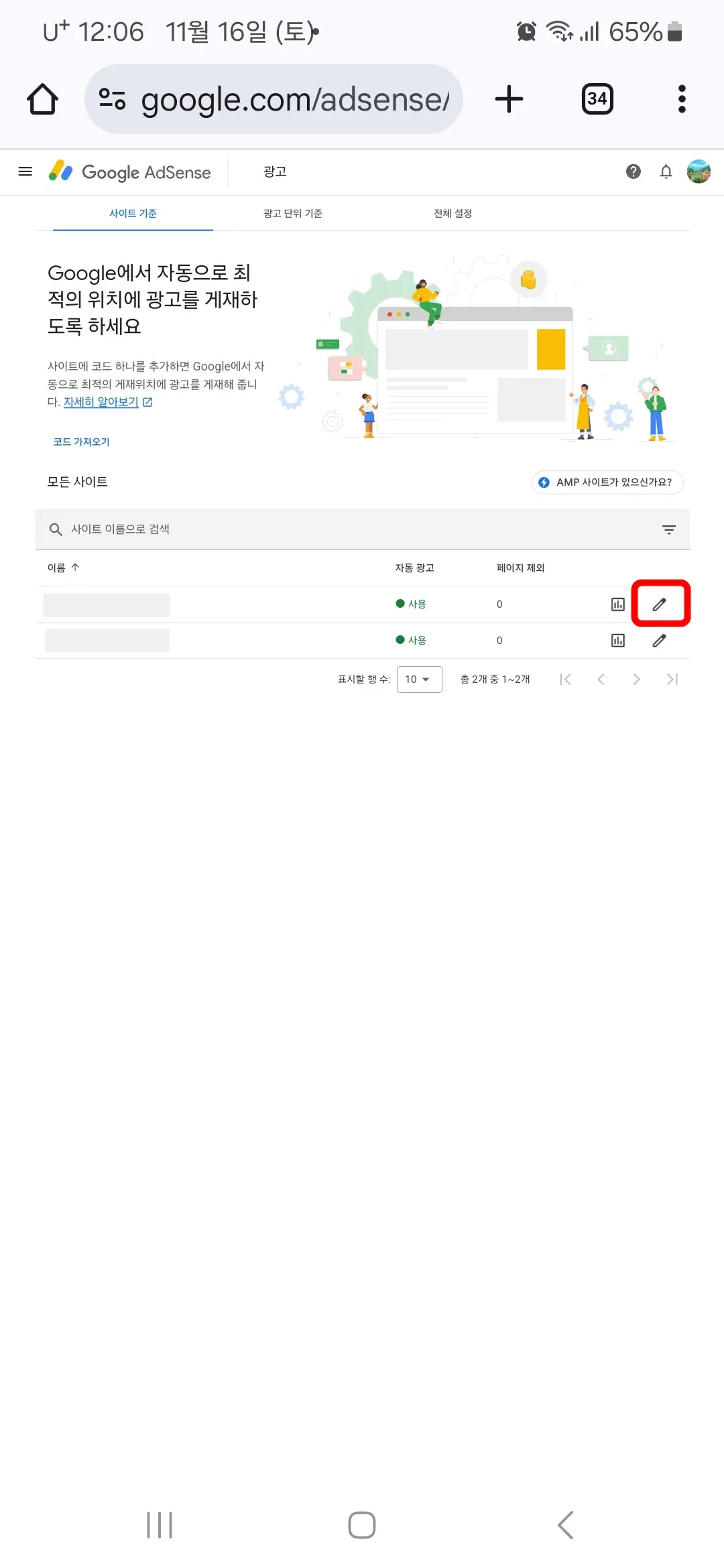Viewport: 724px width, 1568px height.
Task: Switch to the 광고 단위 기준 tab
Action: (x=293, y=213)
